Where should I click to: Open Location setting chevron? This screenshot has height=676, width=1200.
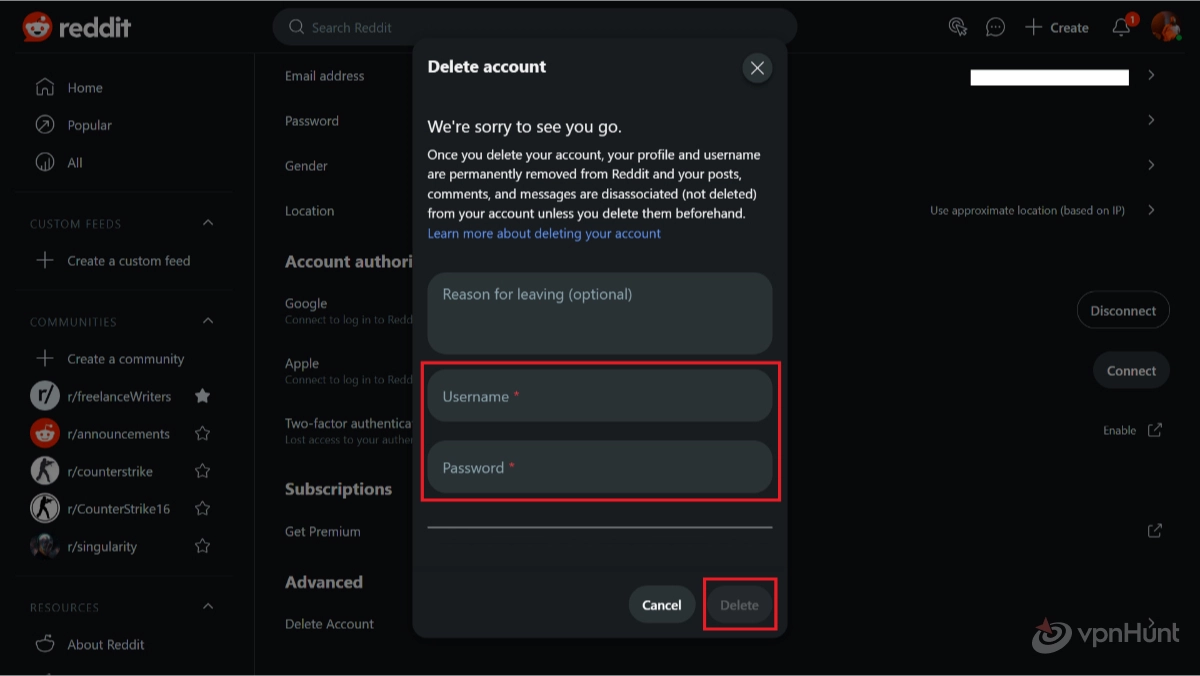pyautogui.click(x=1151, y=210)
